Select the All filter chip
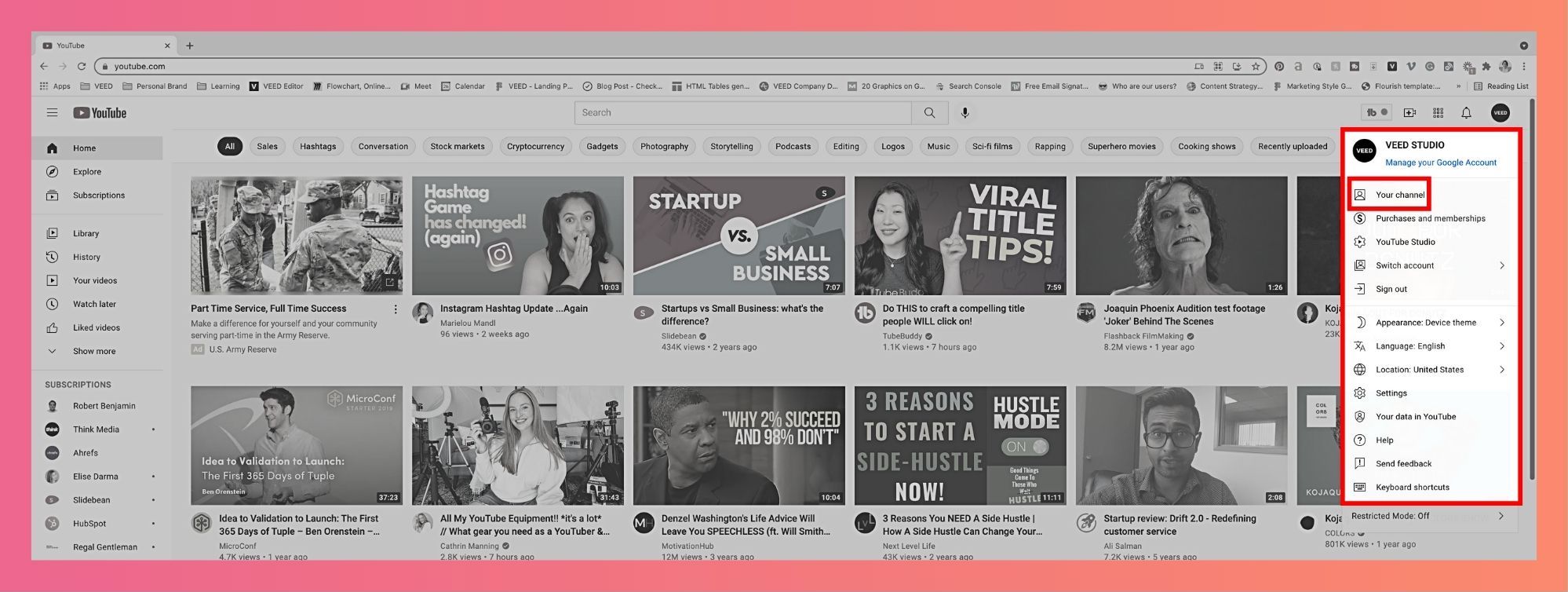Image resolution: width=1568 pixels, height=592 pixels. (230, 146)
